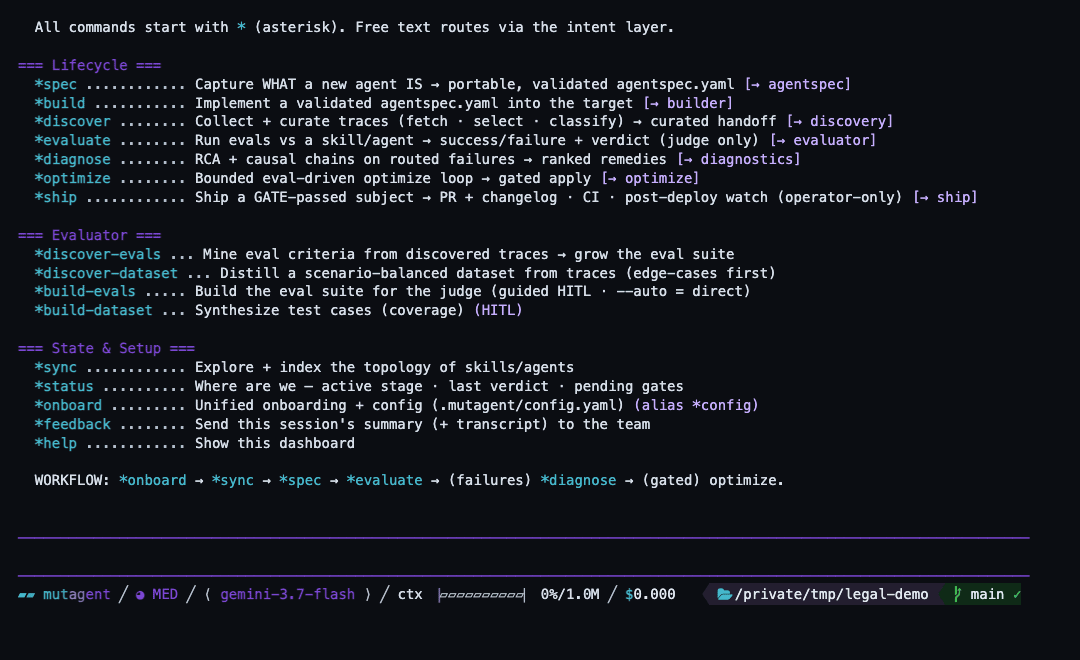
Task: Click *onboard in the WORKFLOW line
Action: (152, 480)
